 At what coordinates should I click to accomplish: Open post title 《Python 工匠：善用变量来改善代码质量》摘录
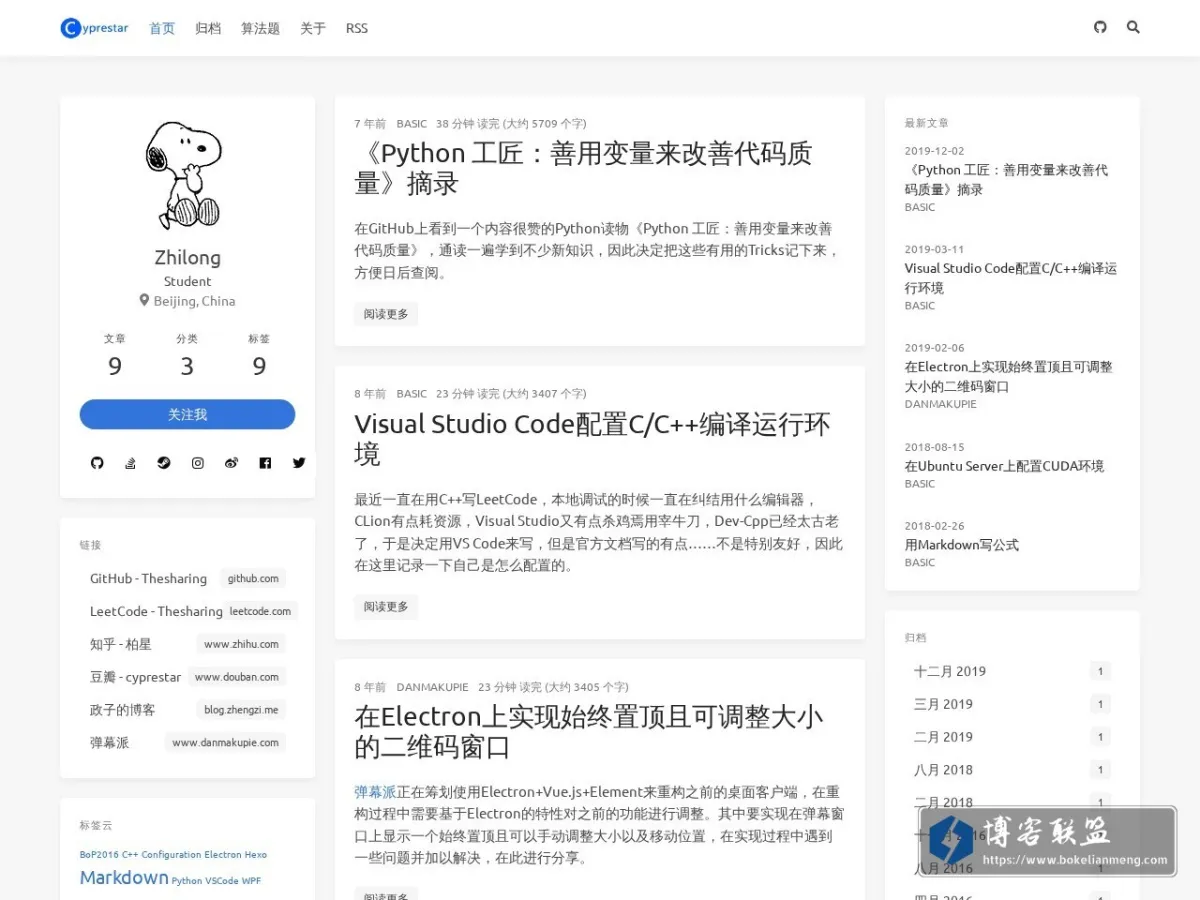coord(584,168)
